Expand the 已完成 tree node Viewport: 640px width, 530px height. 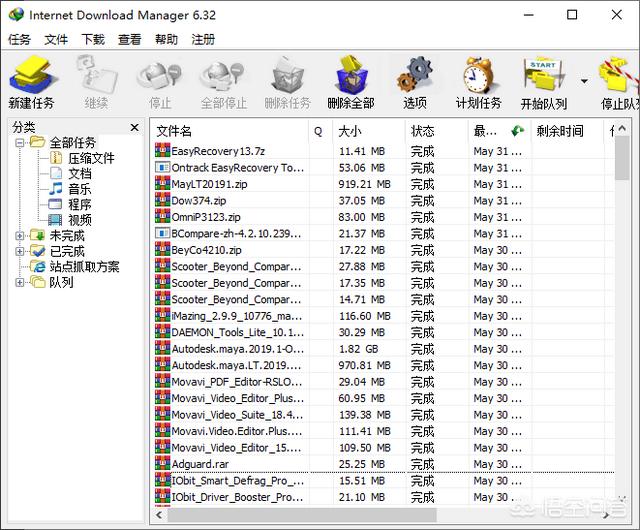point(19,251)
